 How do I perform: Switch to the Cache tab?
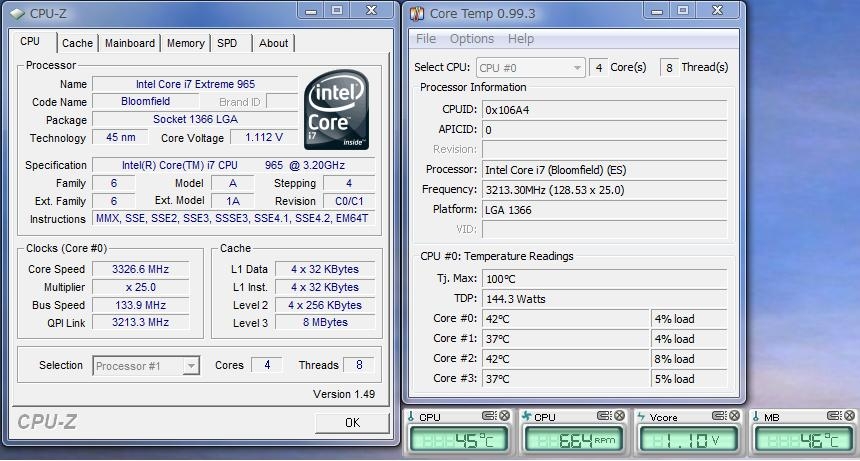(77, 43)
